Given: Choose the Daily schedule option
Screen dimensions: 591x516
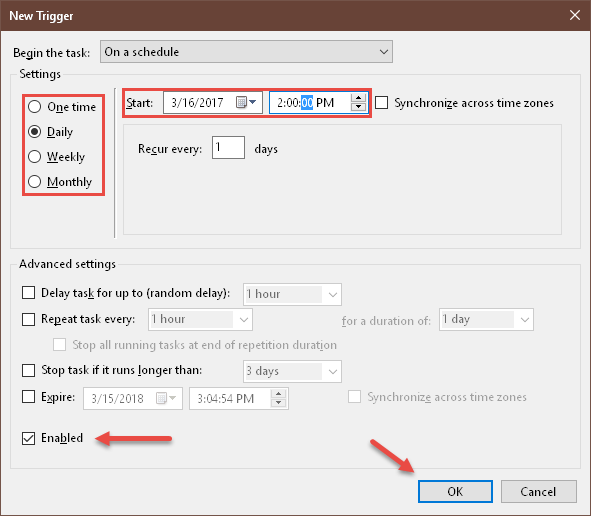Looking at the screenshot, I should [x=35, y=132].
